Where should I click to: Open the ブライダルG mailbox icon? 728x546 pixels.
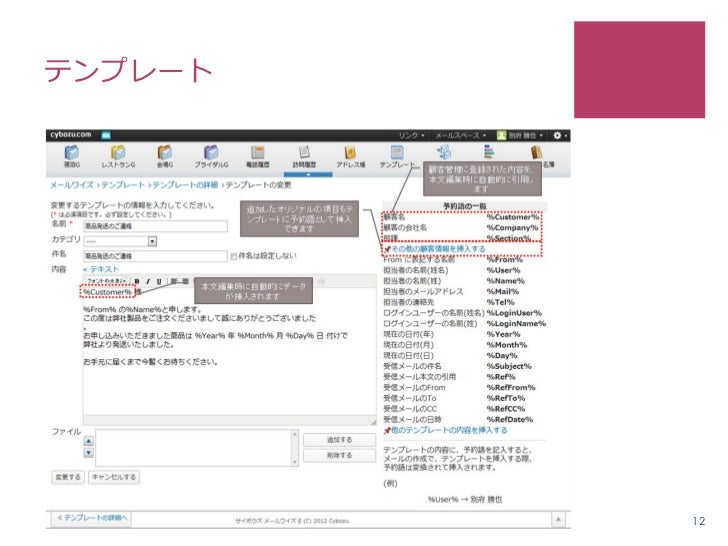[x=211, y=156]
